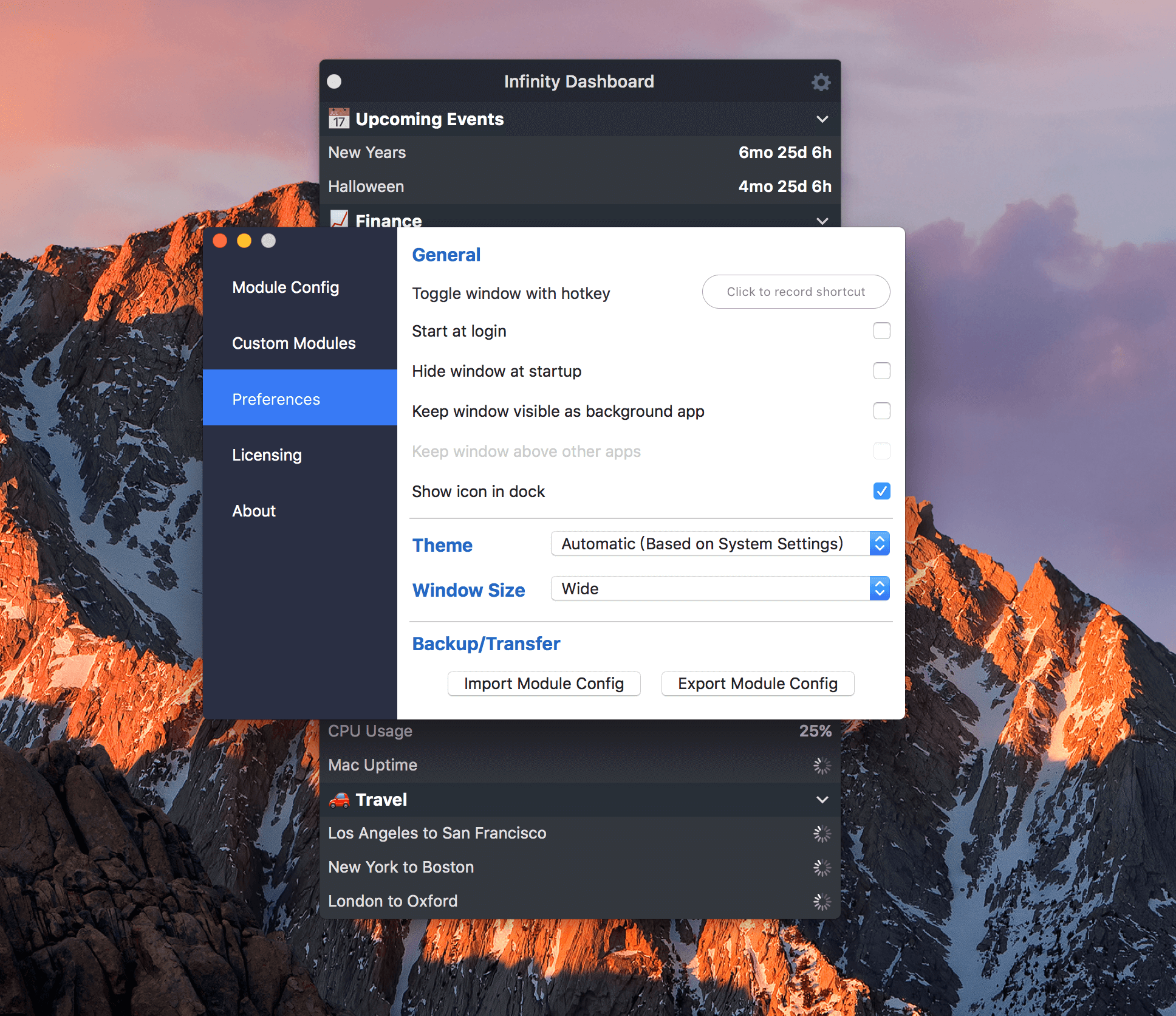Open the About section
Viewport: 1176px width, 1016px height.
(300, 511)
